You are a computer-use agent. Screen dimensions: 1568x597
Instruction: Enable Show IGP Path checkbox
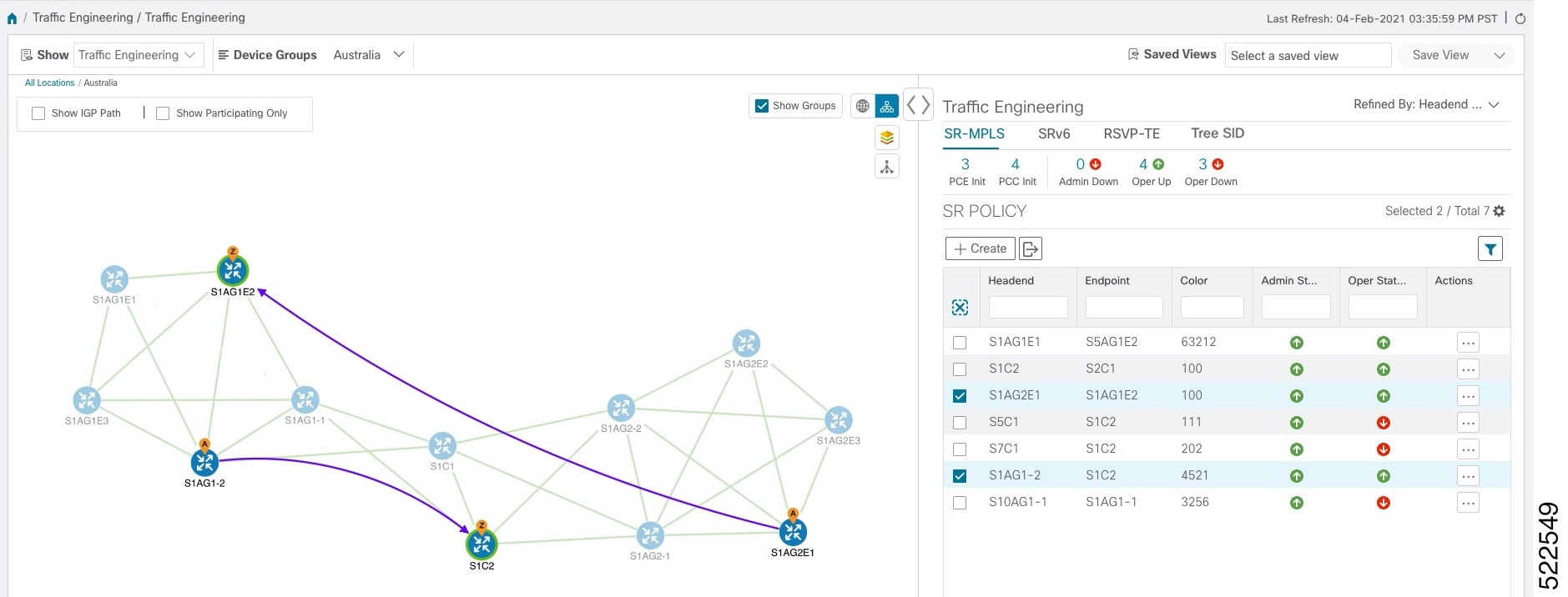pyautogui.click(x=38, y=113)
